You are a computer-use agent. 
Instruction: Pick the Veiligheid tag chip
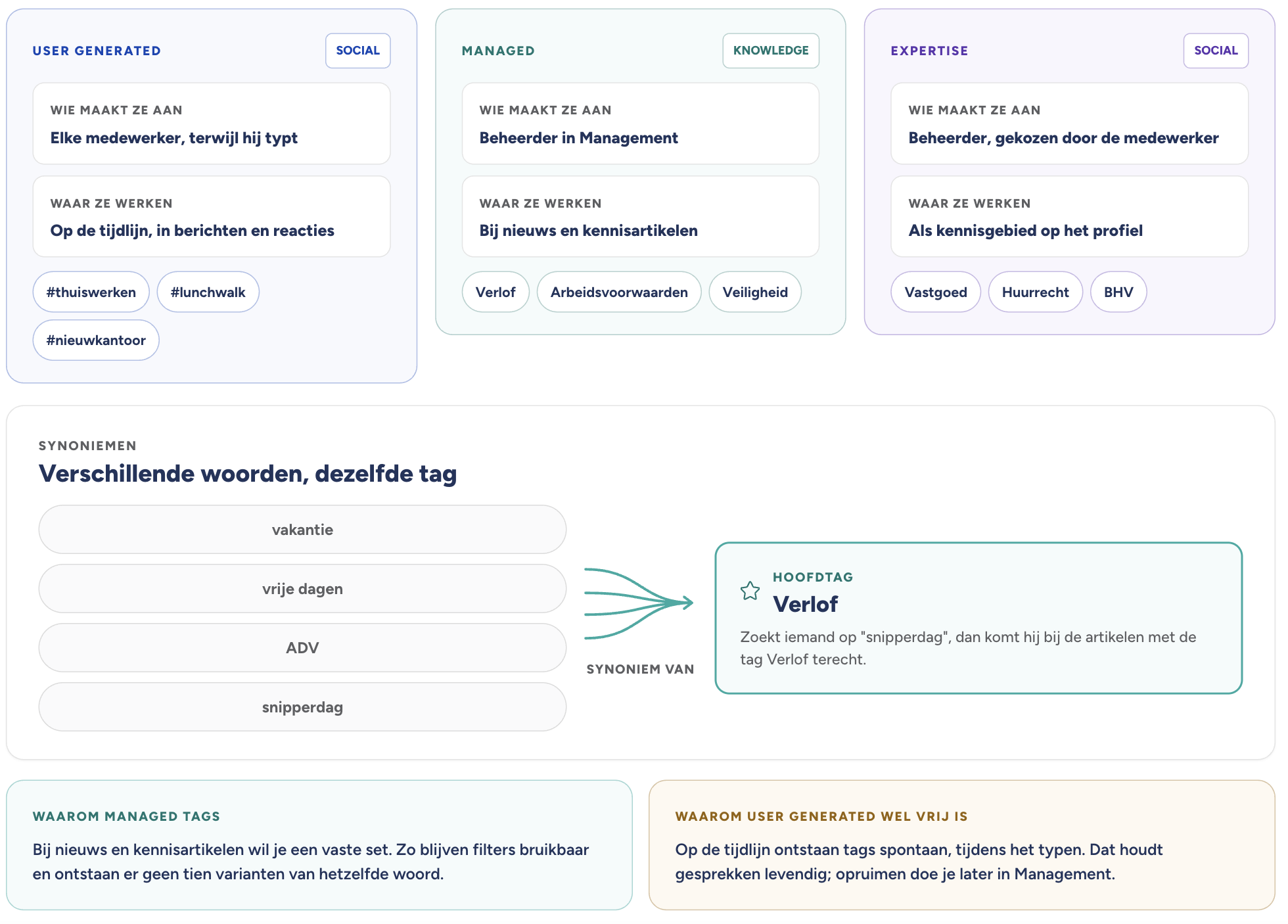pyautogui.click(x=755, y=292)
